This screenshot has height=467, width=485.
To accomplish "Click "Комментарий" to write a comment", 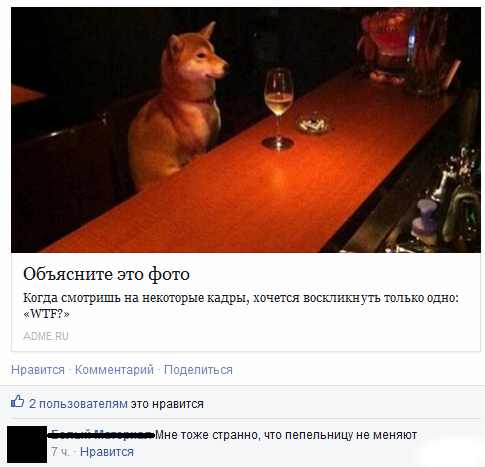I will [x=114, y=370].
